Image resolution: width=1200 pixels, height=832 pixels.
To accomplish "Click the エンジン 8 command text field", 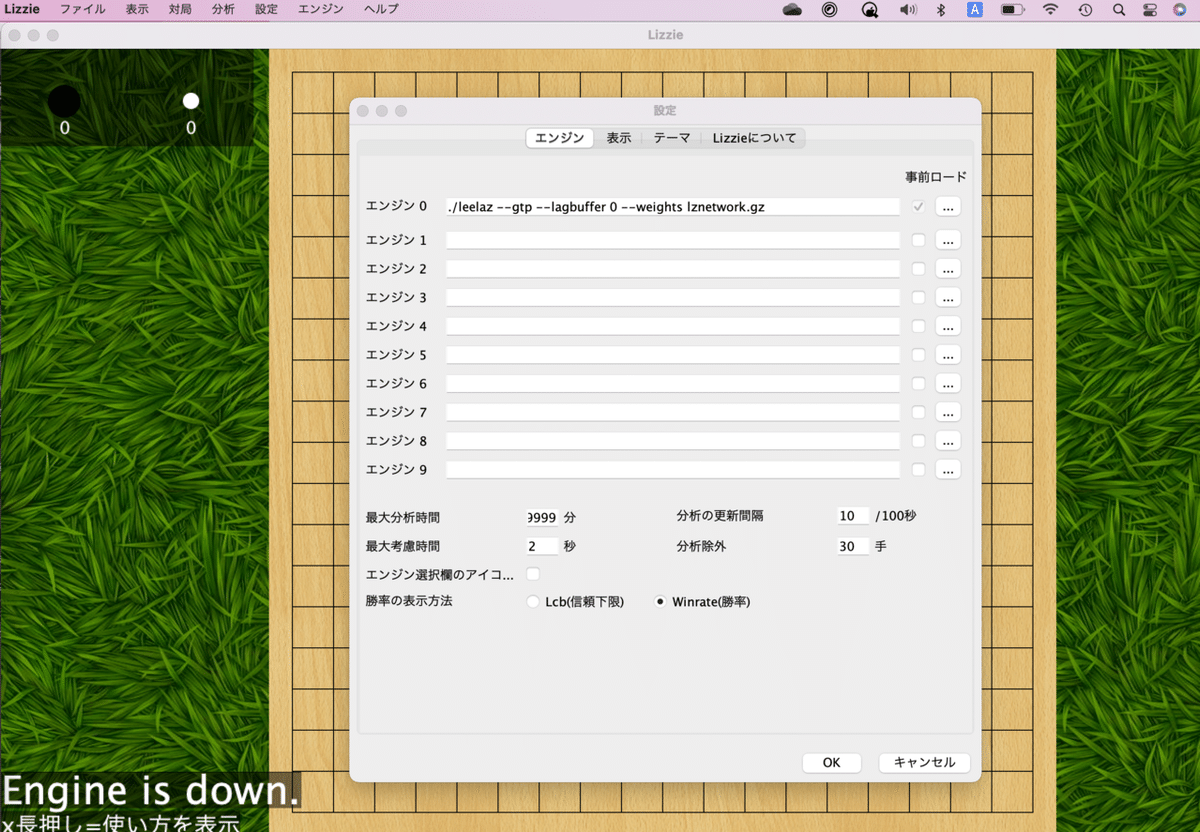I will [x=673, y=441].
